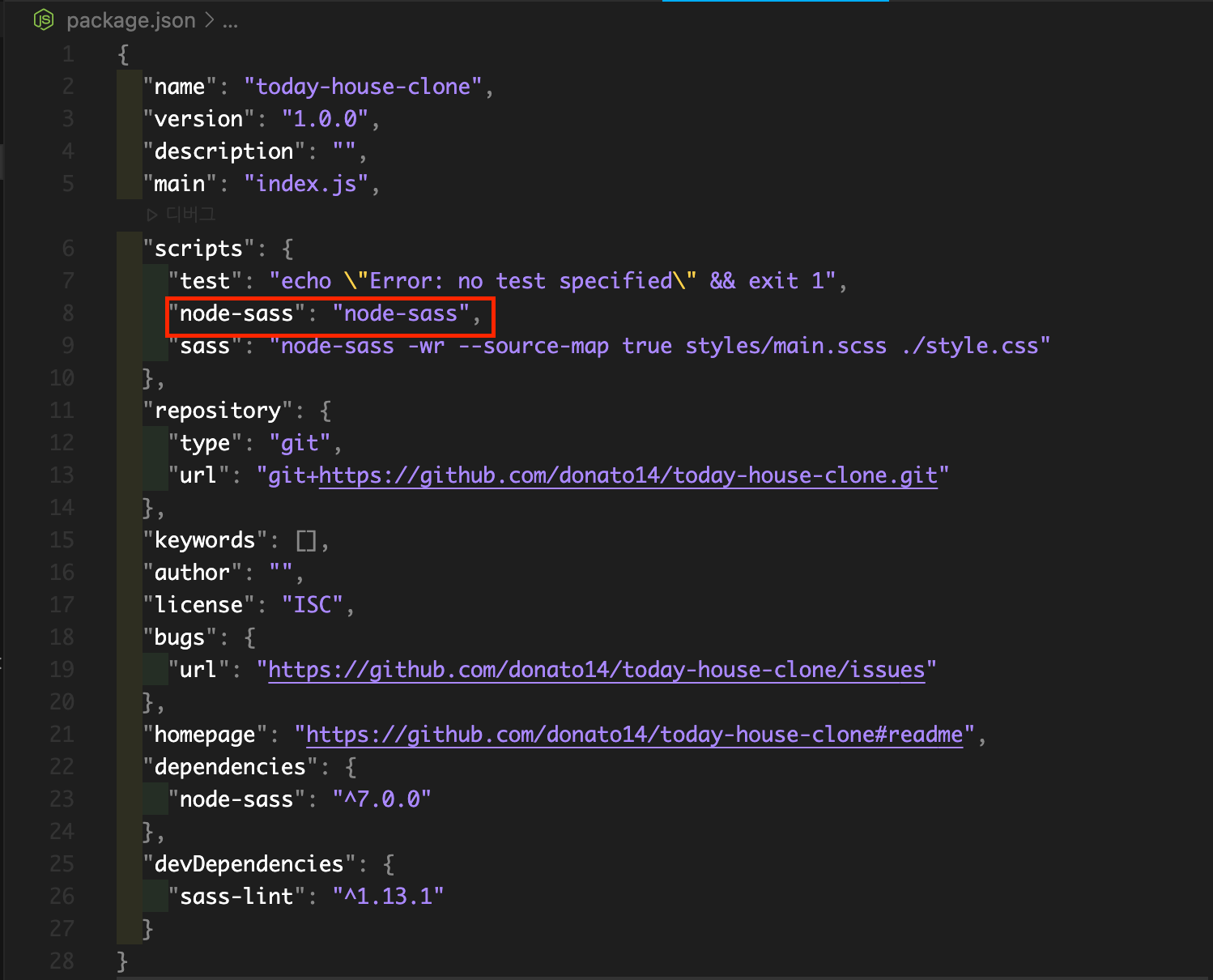Click line number 25 in gutter
The image size is (1213, 980).
62,864
